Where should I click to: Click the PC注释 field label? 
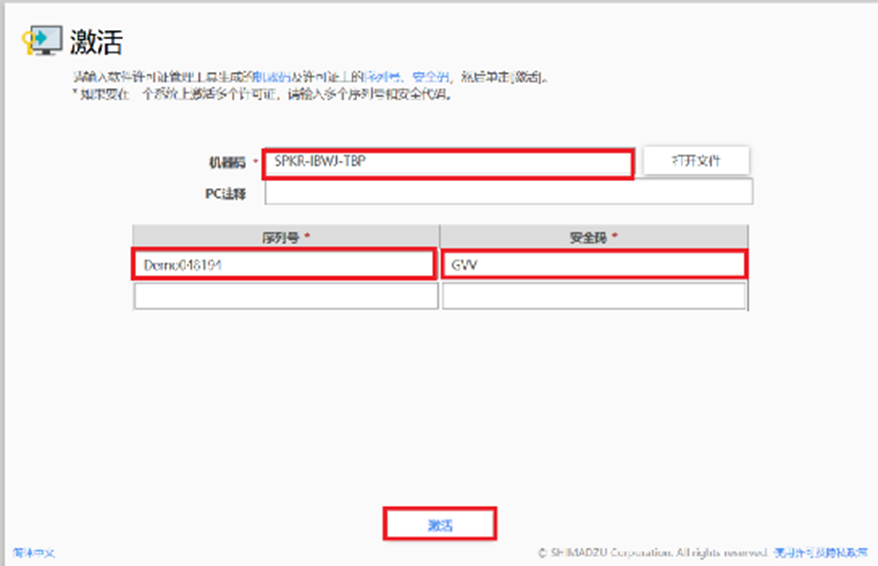point(225,192)
